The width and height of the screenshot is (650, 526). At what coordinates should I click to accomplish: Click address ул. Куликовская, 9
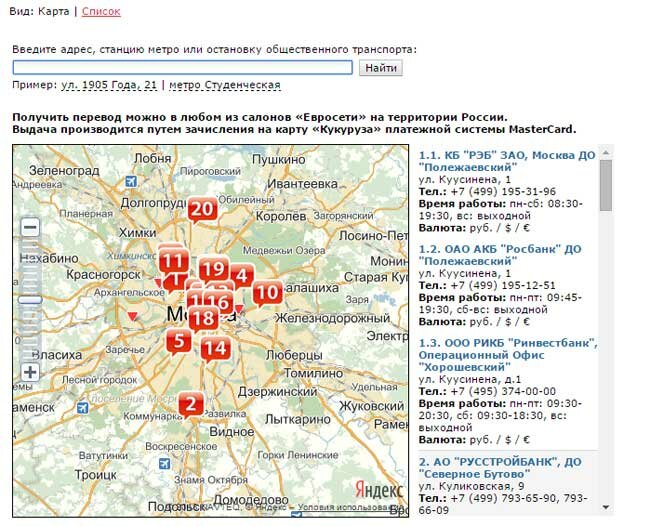click(471, 486)
